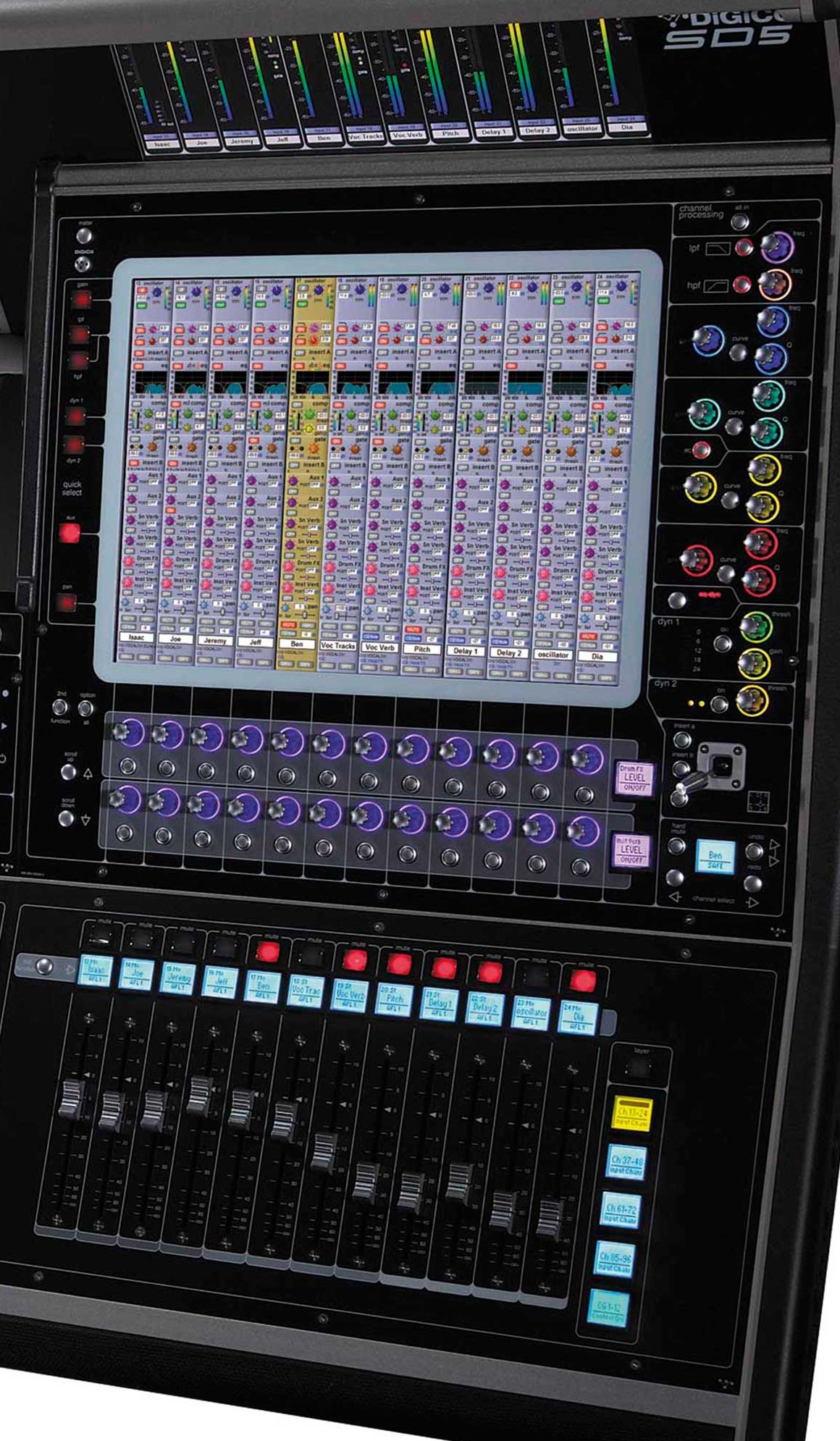The width and height of the screenshot is (840, 1441).
Task: Push the scroll up button
Action: [x=69, y=772]
